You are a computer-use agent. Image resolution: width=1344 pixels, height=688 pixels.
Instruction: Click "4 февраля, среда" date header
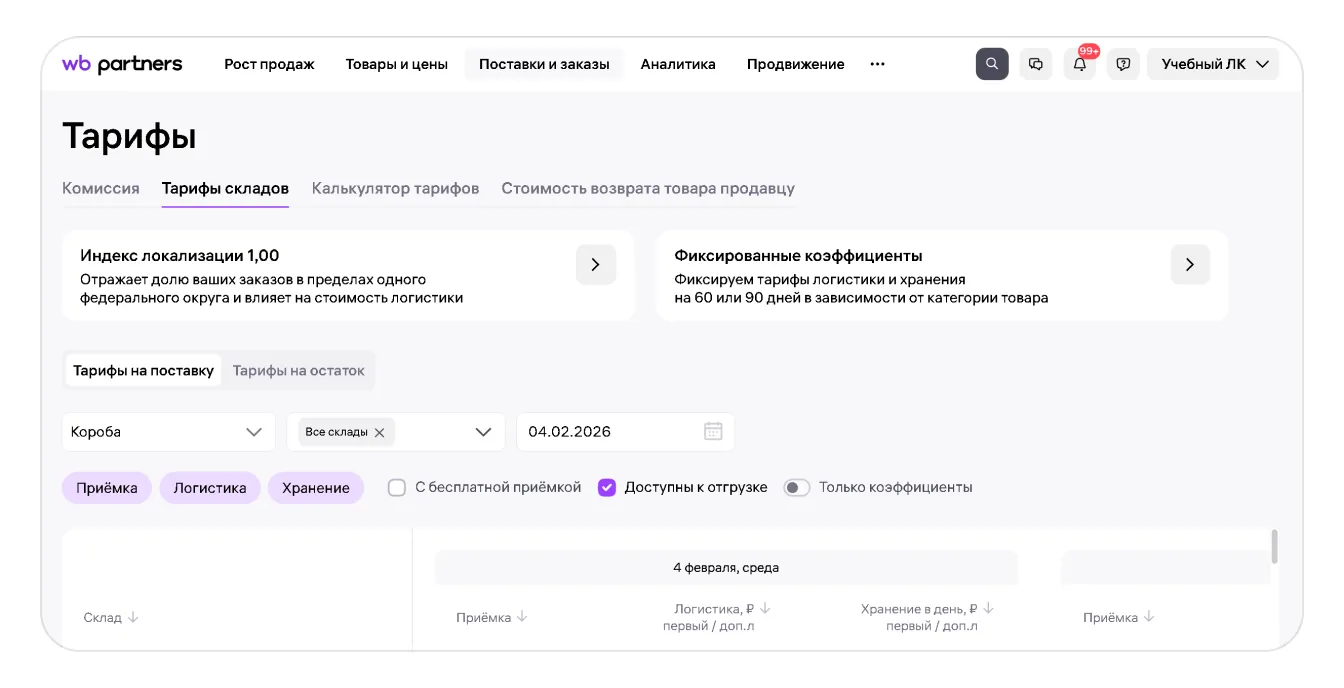pyautogui.click(x=726, y=567)
